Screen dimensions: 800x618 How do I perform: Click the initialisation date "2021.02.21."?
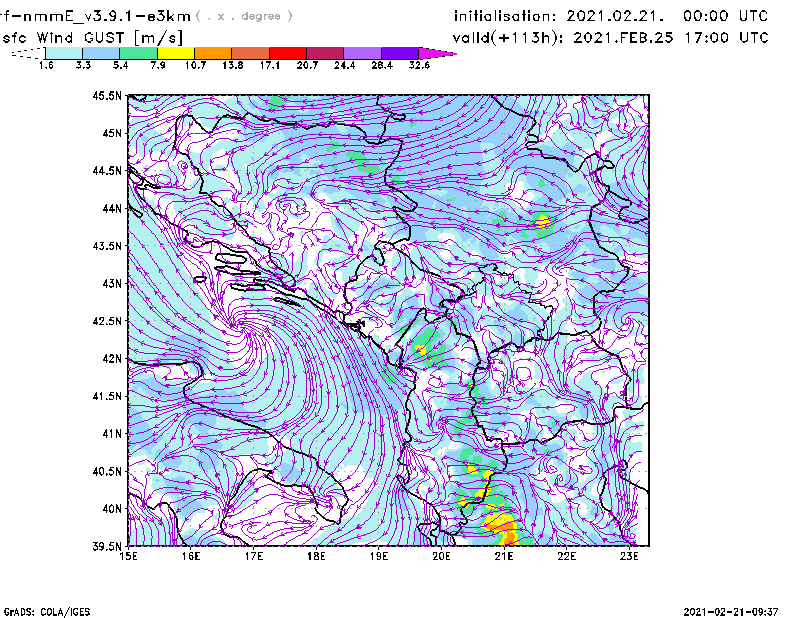(615, 16)
